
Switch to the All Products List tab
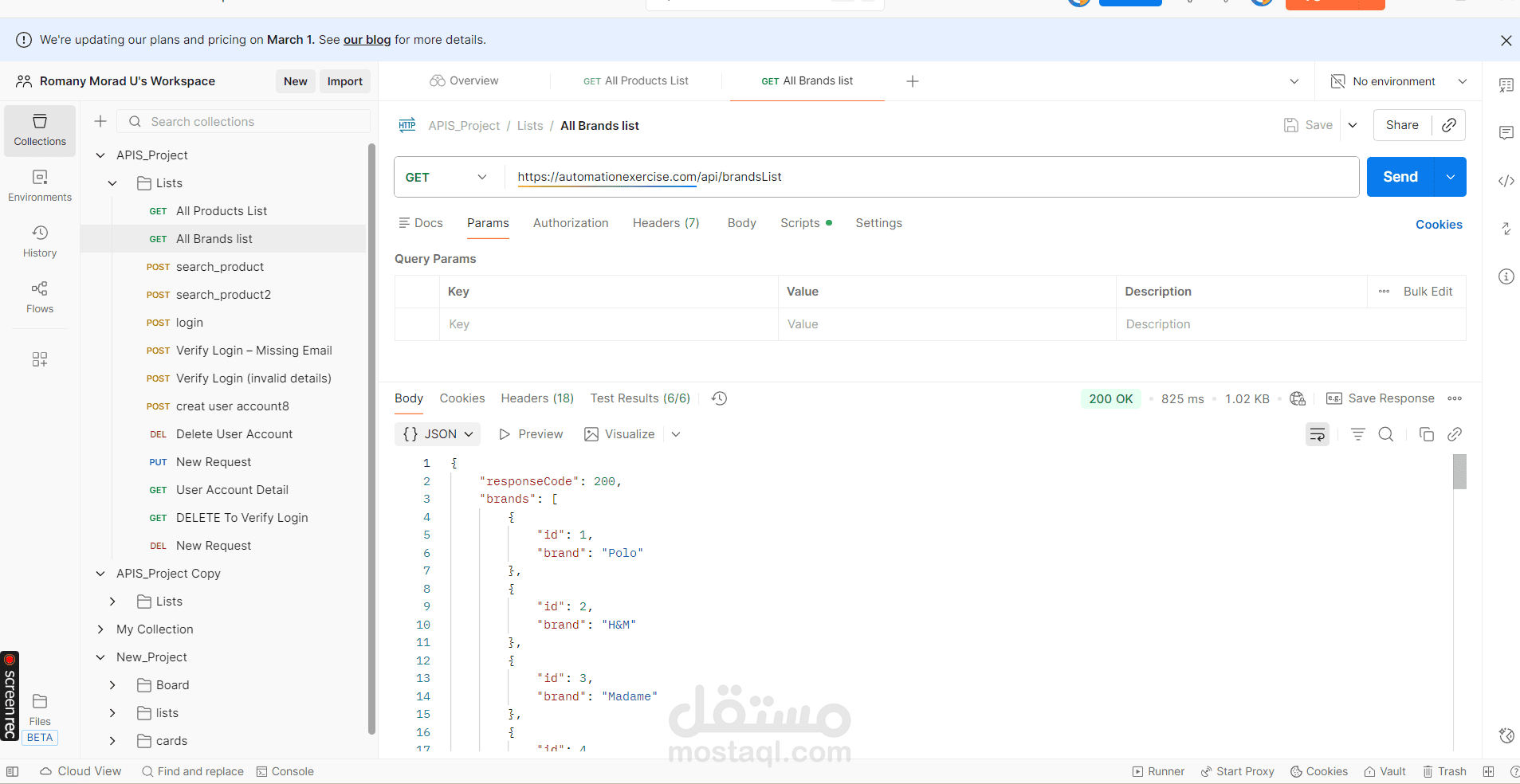pos(636,80)
